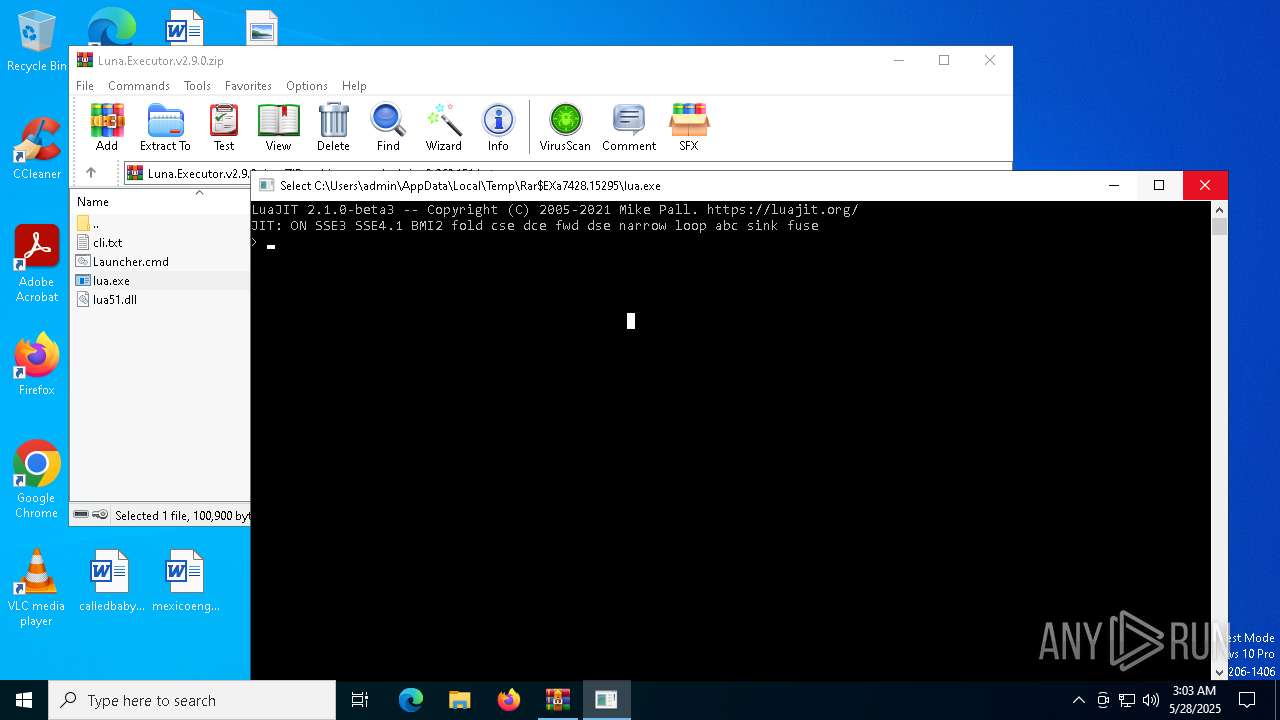Click the SFX toolbar icon

(x=689, y=127)
